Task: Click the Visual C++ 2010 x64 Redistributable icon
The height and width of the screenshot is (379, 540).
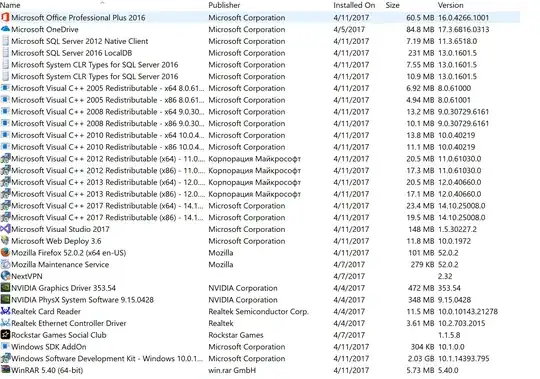Action: [x=5, y=135]
